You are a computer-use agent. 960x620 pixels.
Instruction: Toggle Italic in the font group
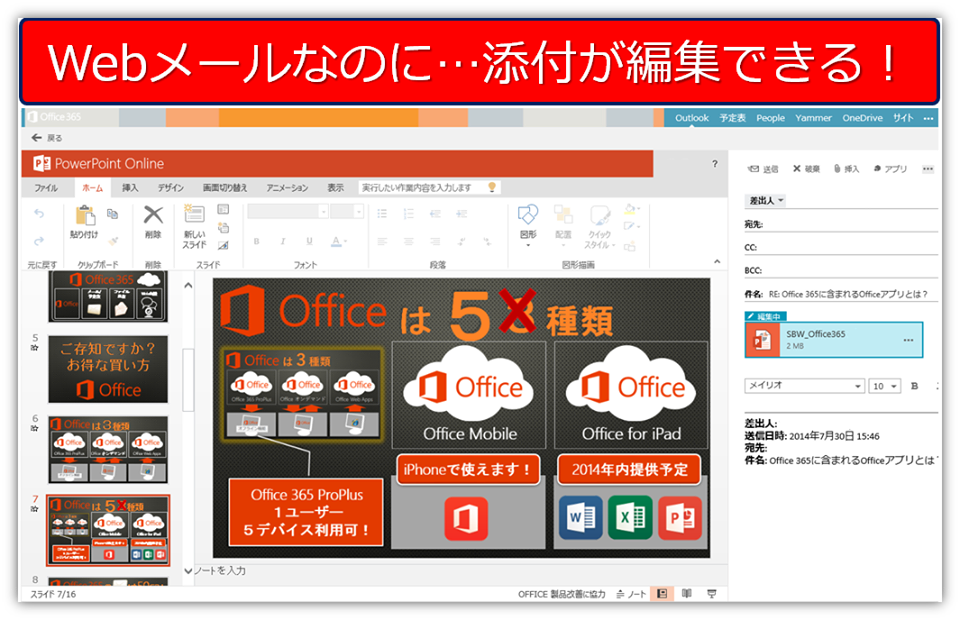click(x=283, y=241)
